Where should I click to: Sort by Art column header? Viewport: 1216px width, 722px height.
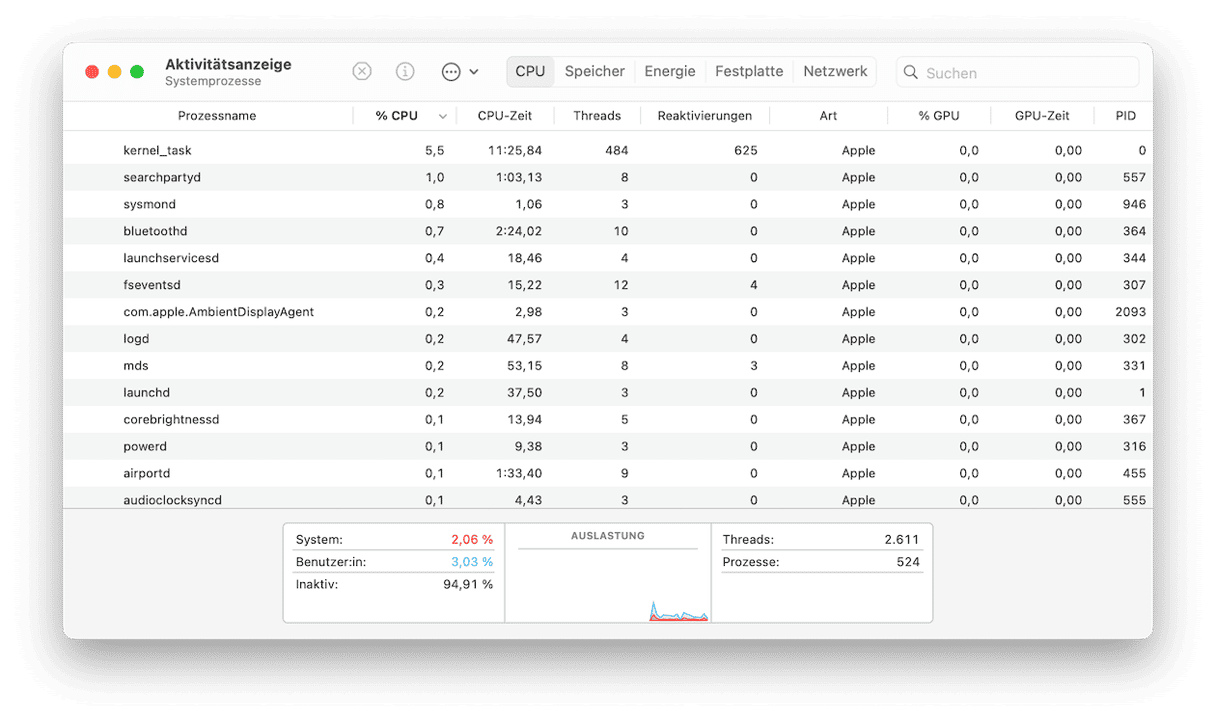tap(828, 115)
